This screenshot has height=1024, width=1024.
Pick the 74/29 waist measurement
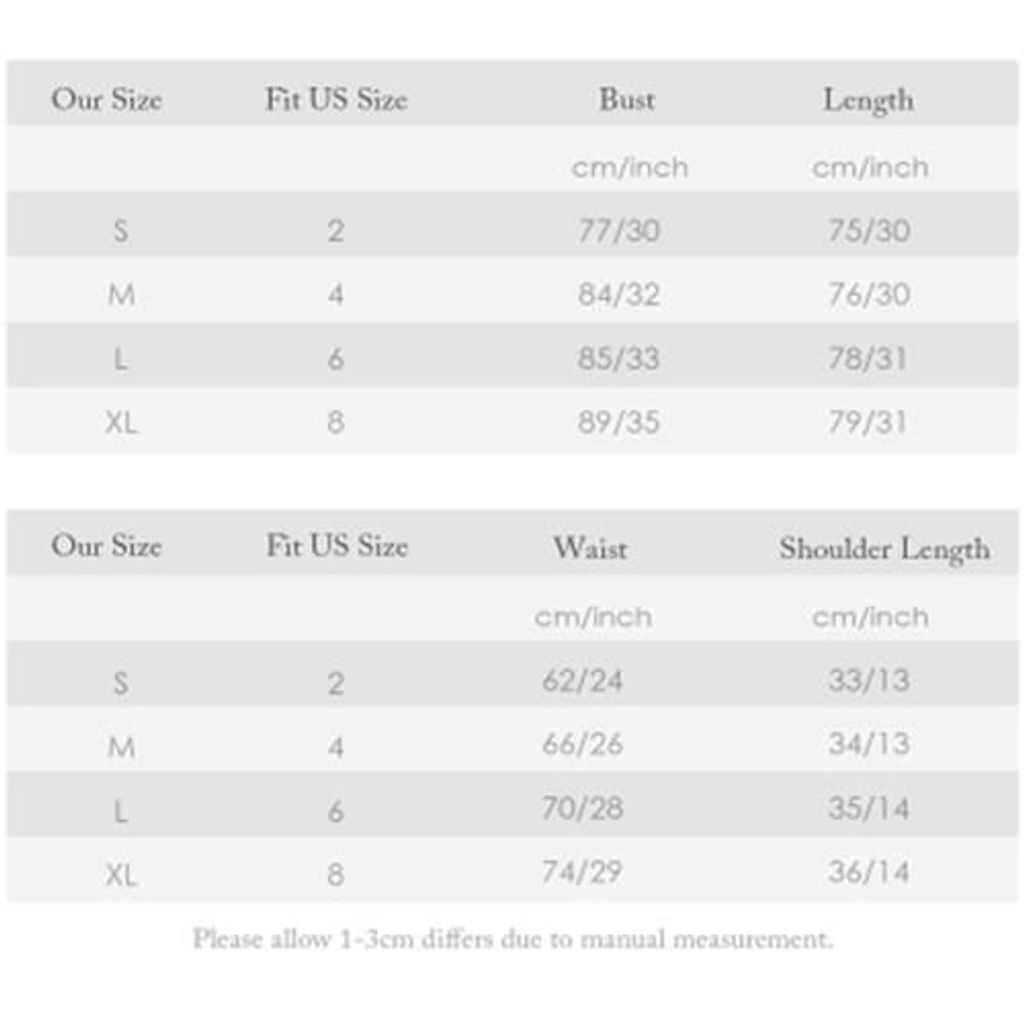[x=582, y=872]
